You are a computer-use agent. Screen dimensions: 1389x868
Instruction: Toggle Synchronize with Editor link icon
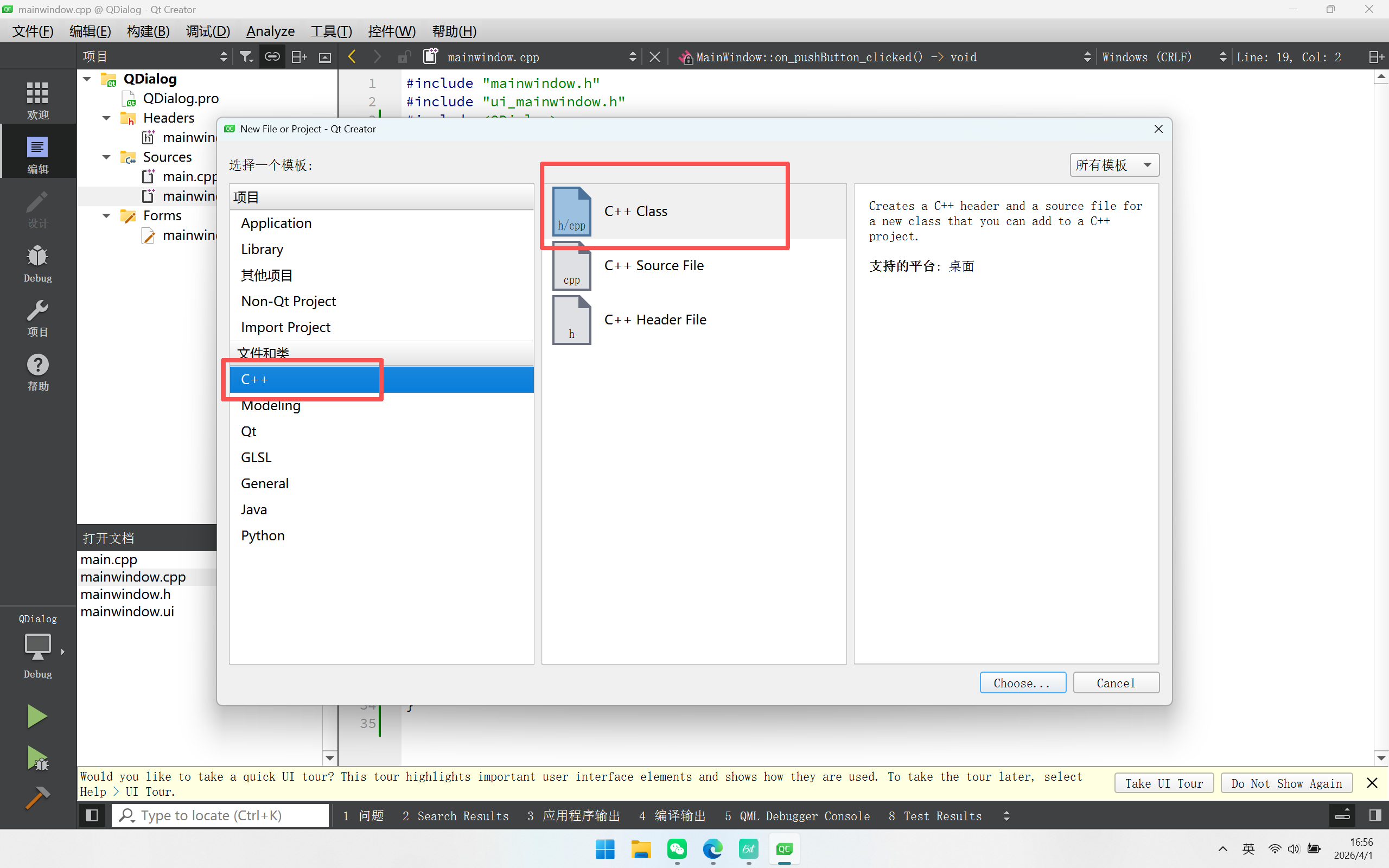pyautogui.click(x=272, y=57)
